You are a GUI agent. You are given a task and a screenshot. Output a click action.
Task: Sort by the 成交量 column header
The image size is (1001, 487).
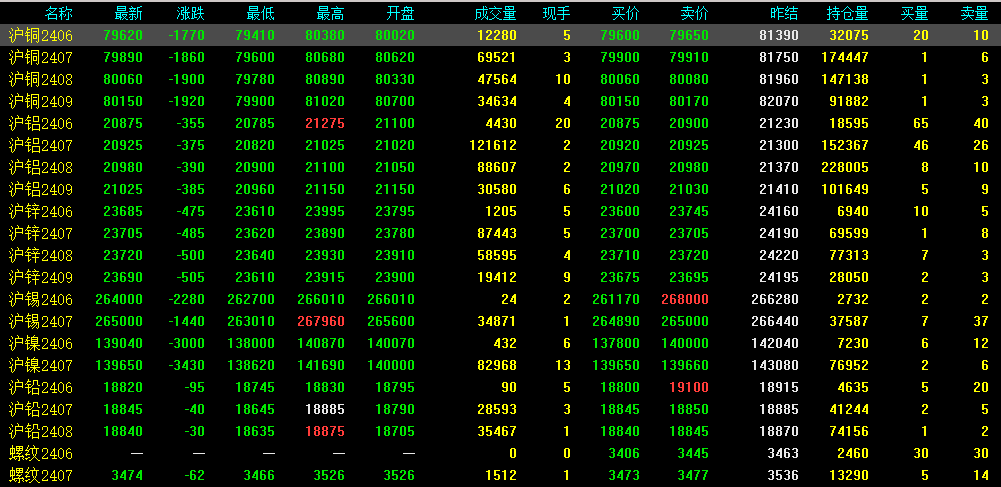[x=495, y=13]
